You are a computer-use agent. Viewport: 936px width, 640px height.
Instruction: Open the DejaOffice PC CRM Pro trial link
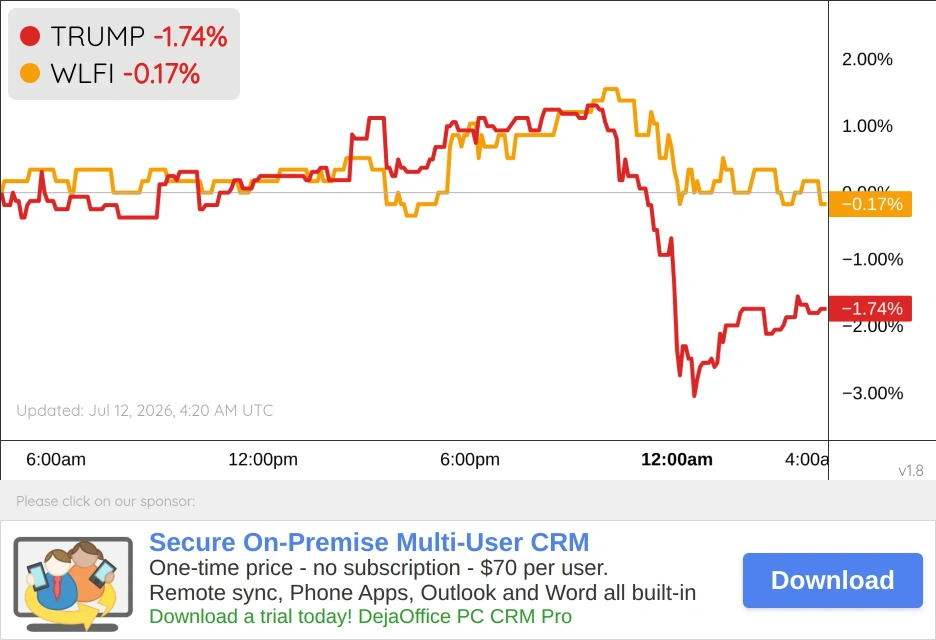[361, 616]
